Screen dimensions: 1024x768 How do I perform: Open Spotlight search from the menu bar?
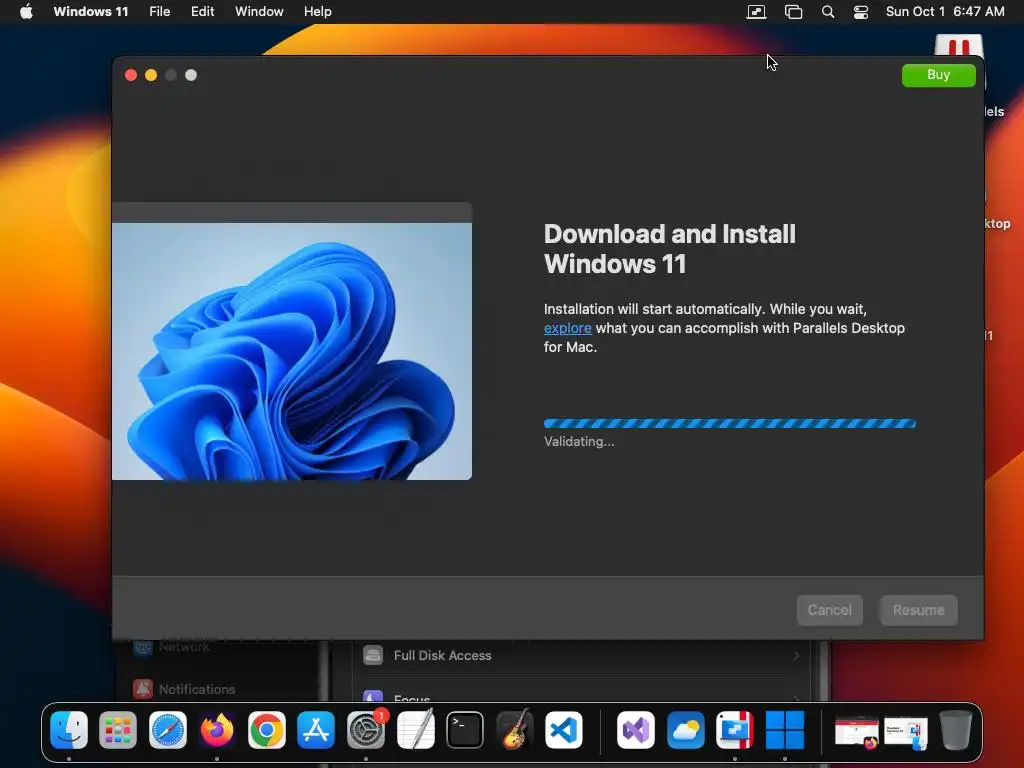[x=827, y=12]
